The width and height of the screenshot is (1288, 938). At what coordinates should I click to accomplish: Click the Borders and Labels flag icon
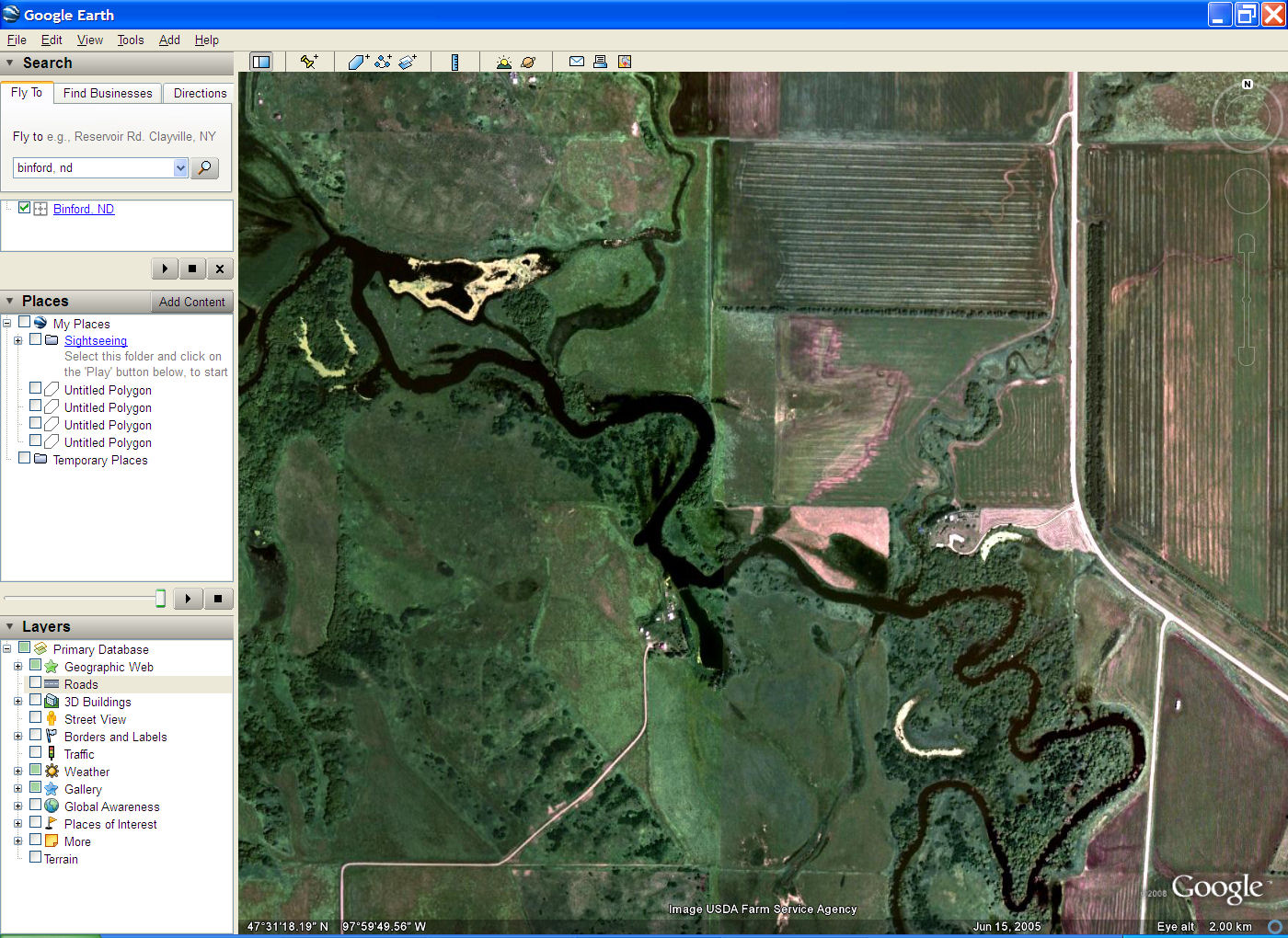pos(52,736)
